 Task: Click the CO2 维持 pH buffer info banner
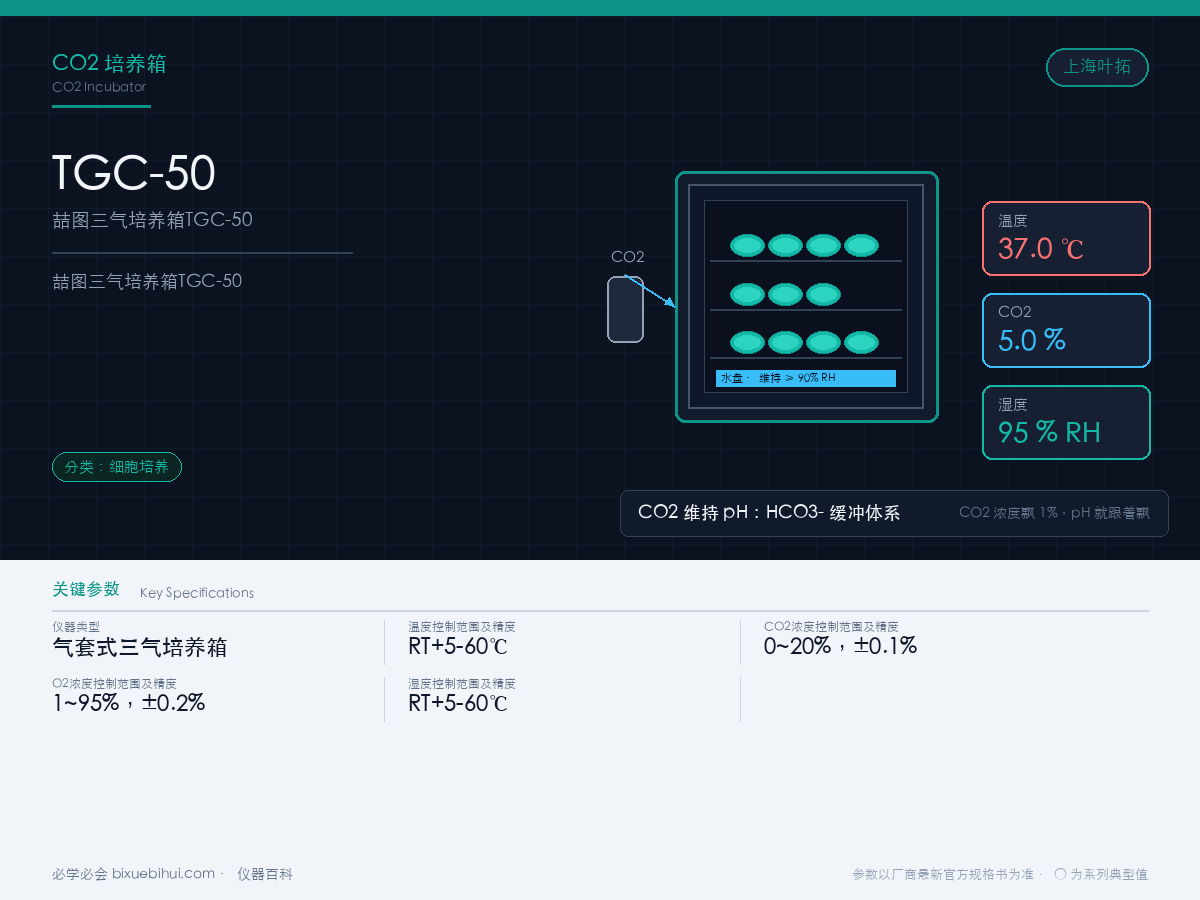[x=894, y=513]
